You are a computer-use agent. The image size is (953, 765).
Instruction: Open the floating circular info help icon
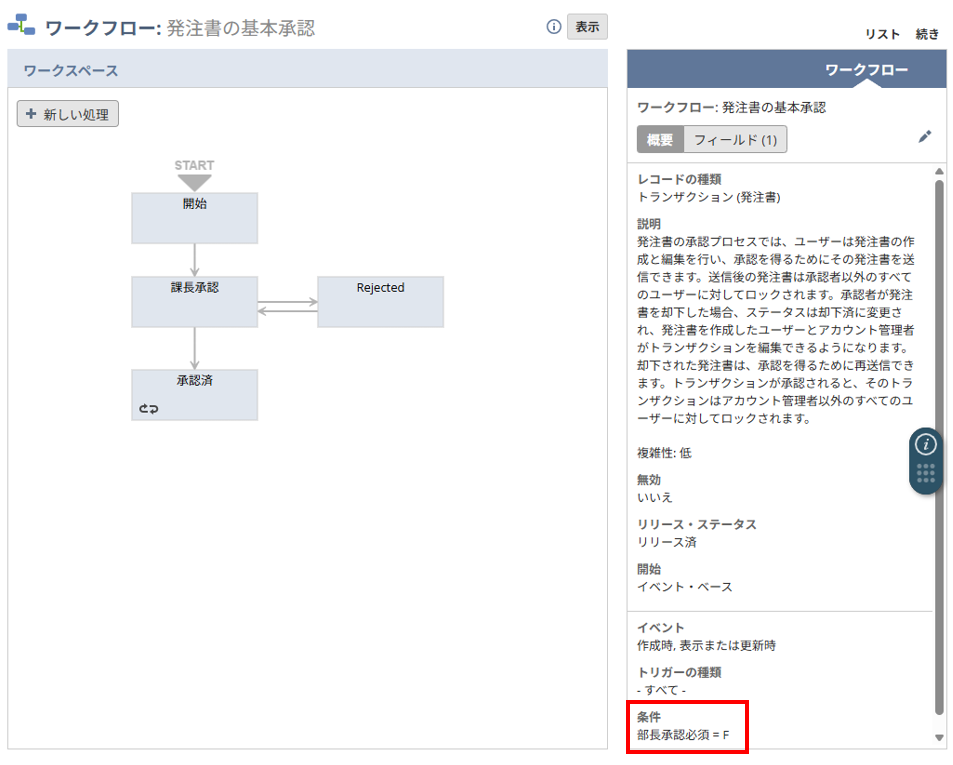click(926, 444)
